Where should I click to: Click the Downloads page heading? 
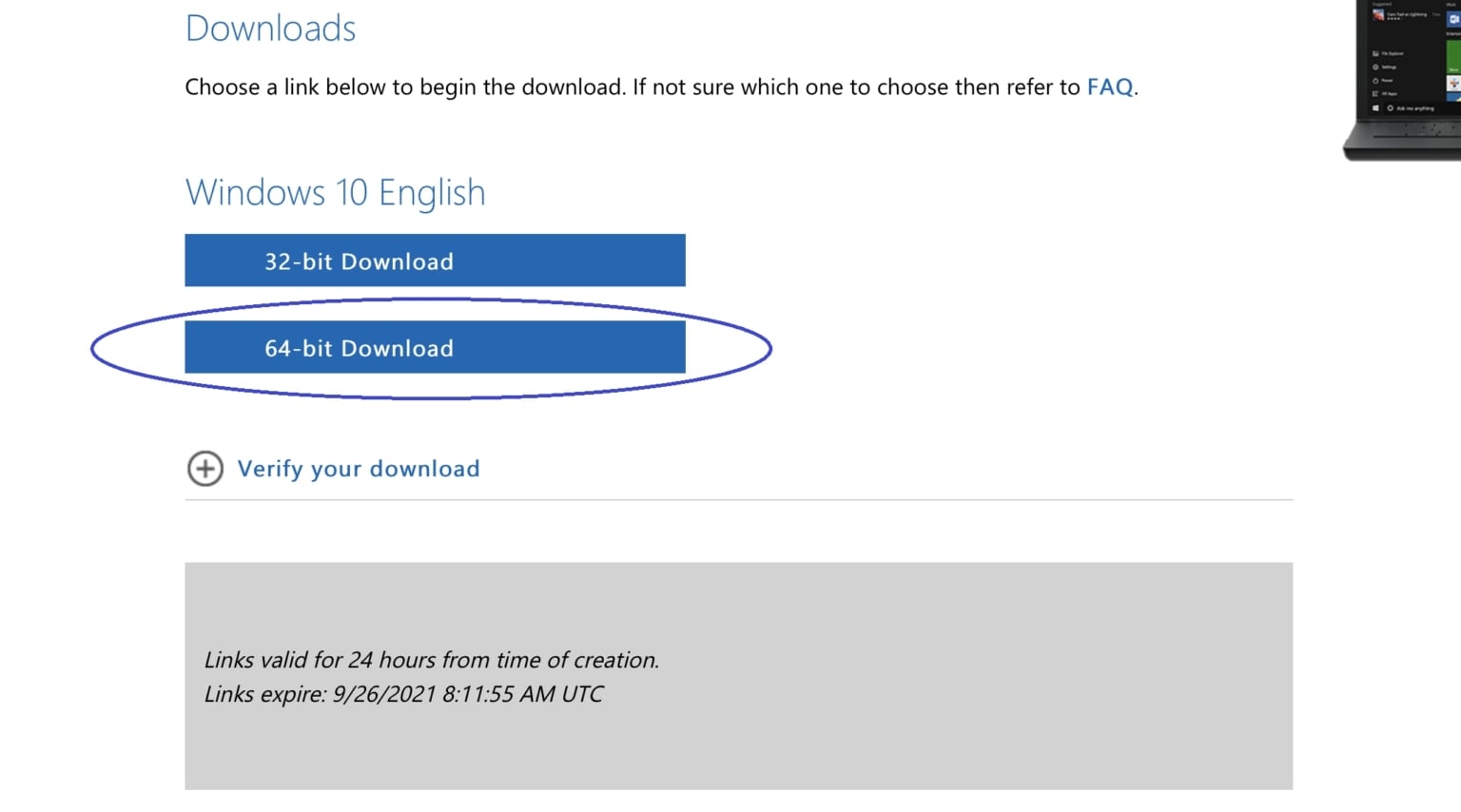coord(270,29)
